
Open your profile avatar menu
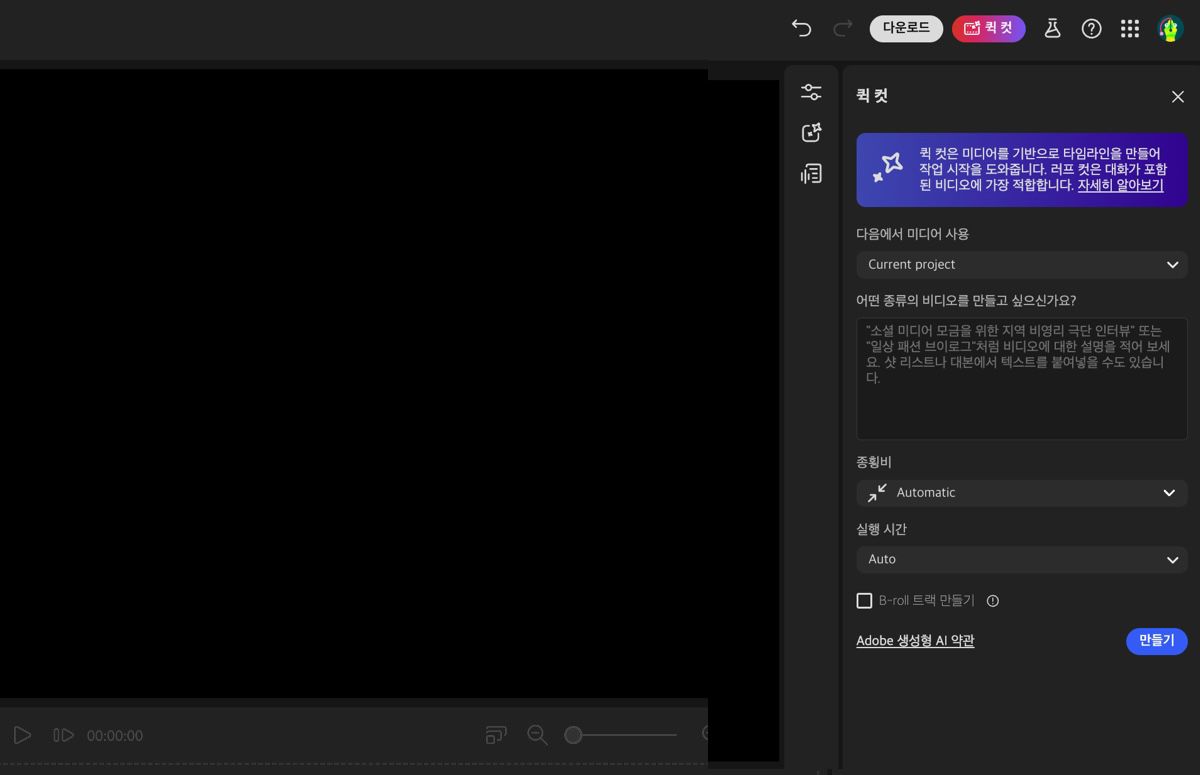(1169, 28)
